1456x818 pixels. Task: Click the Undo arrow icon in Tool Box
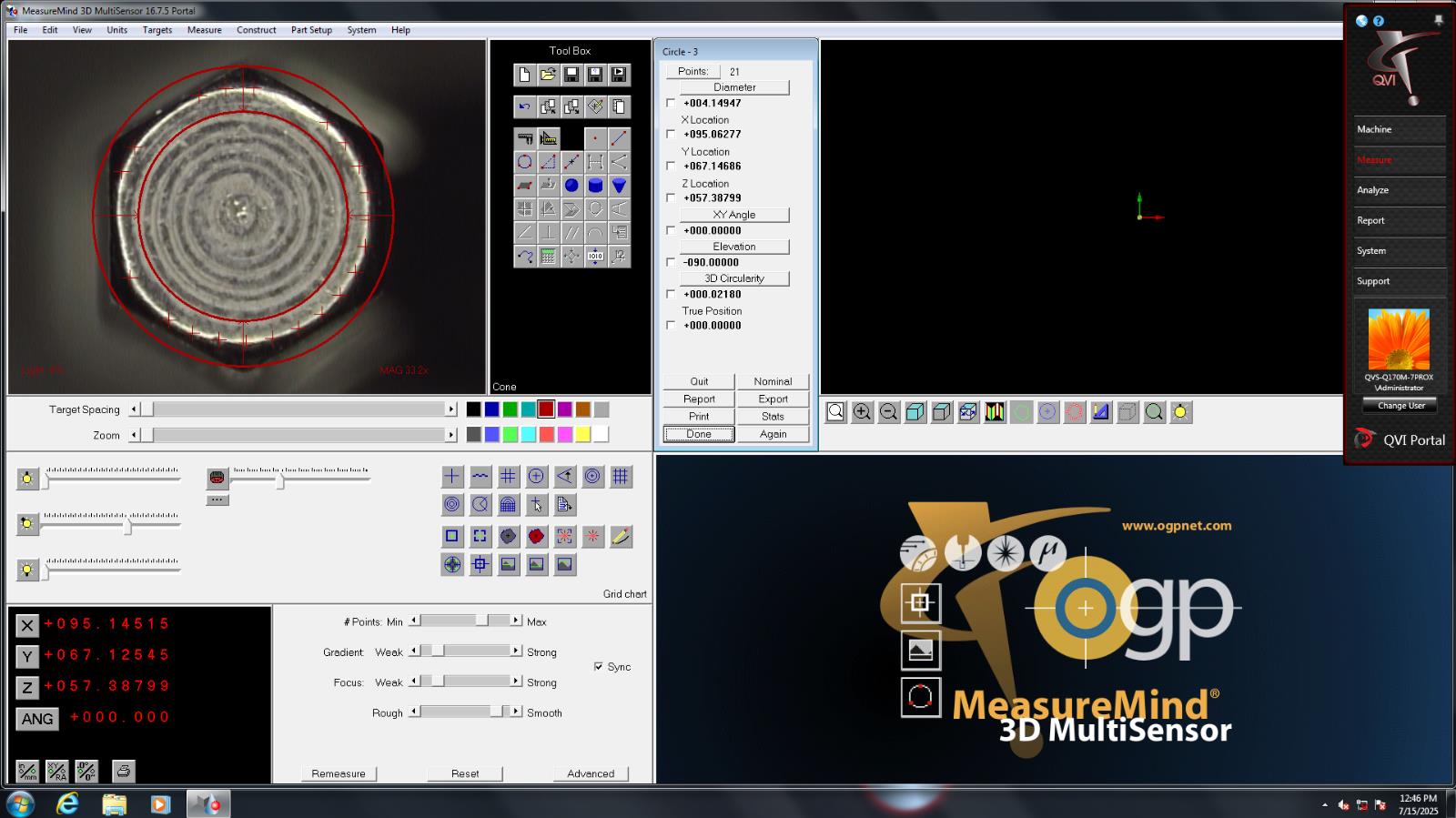click(x=524, y=106)
